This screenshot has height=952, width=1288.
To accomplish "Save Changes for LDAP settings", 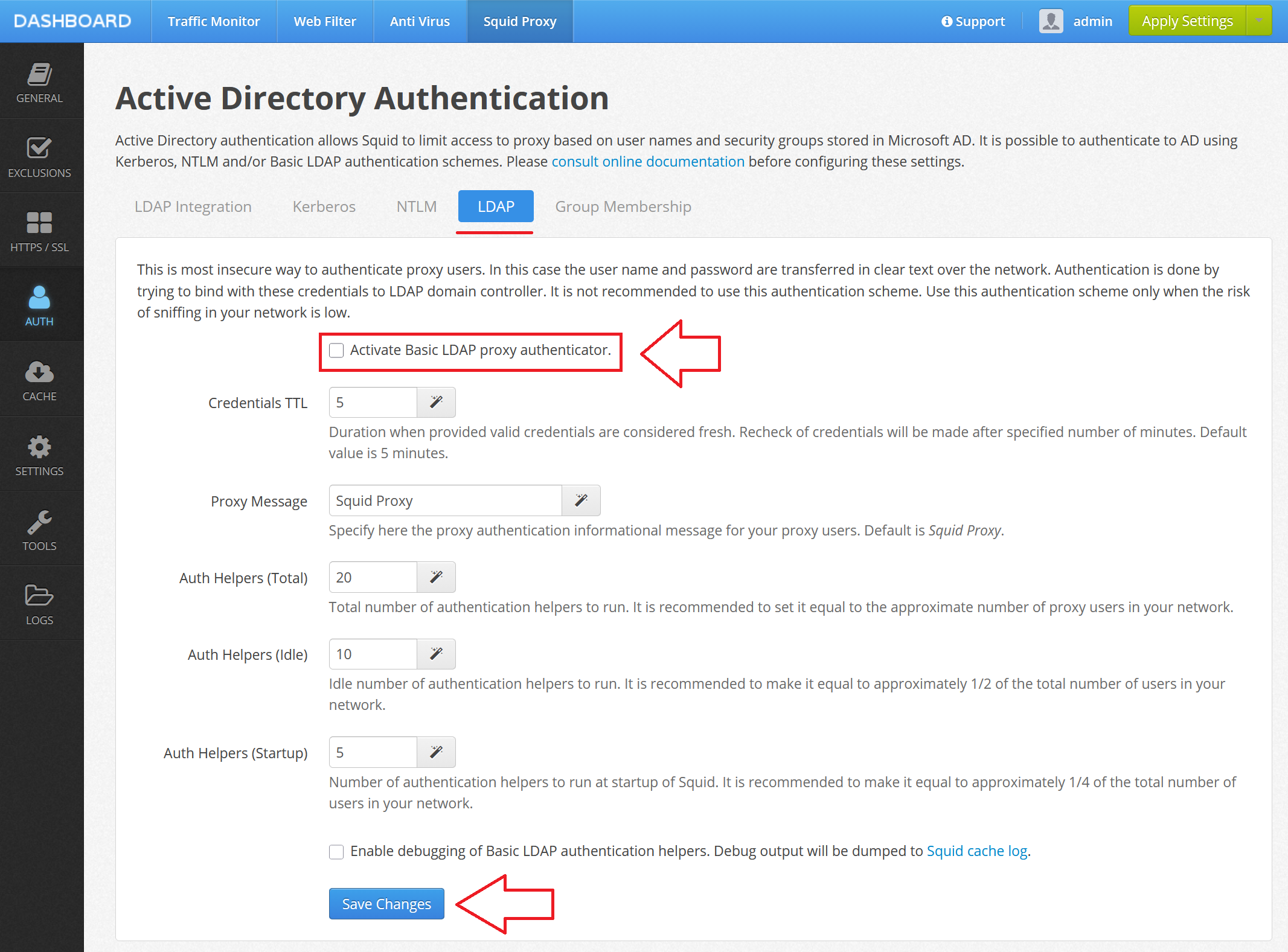I will 386,904.
